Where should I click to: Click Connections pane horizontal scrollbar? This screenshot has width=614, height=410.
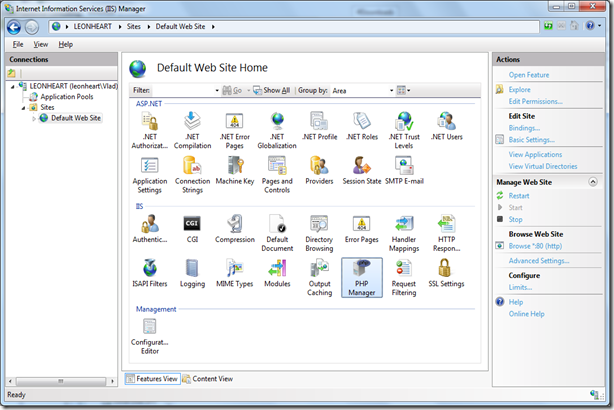61,381
